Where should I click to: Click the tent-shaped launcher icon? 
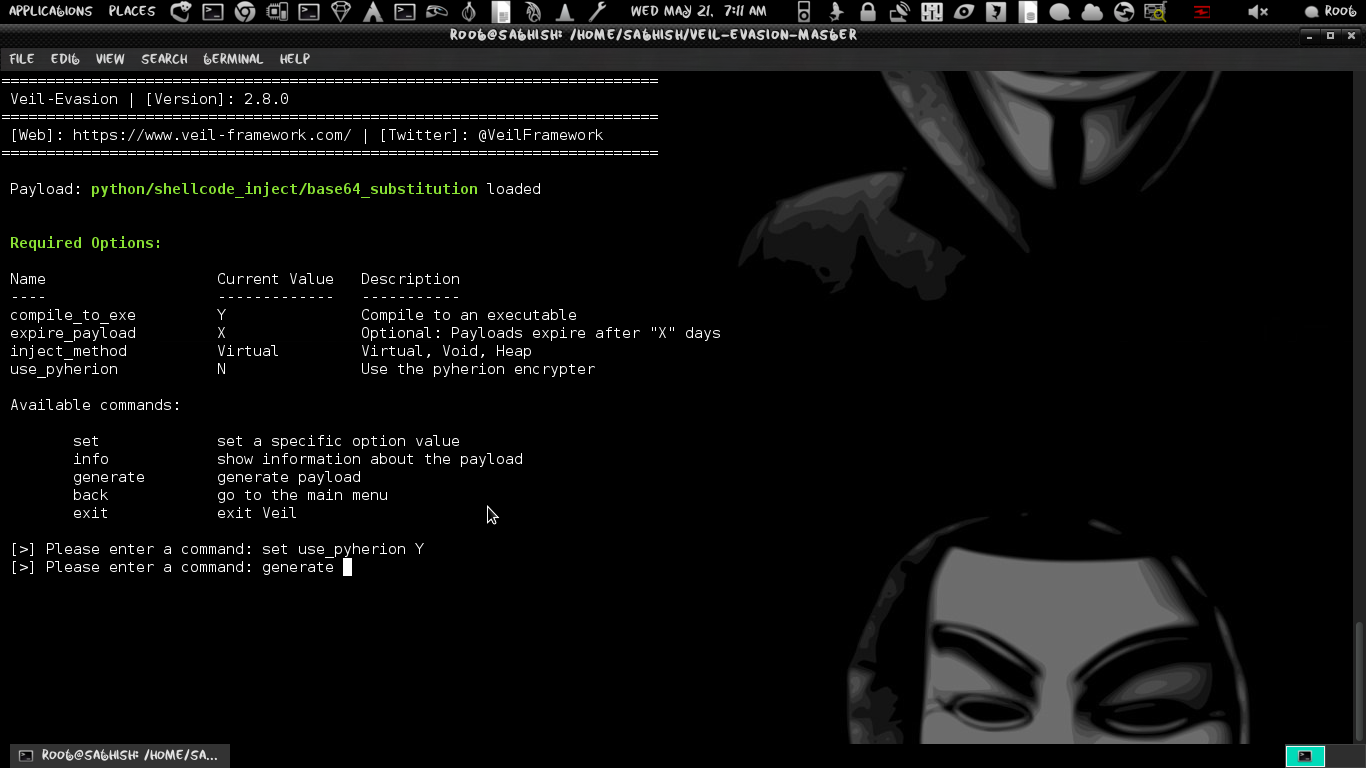pyautogui.click(x=373, y=12)
